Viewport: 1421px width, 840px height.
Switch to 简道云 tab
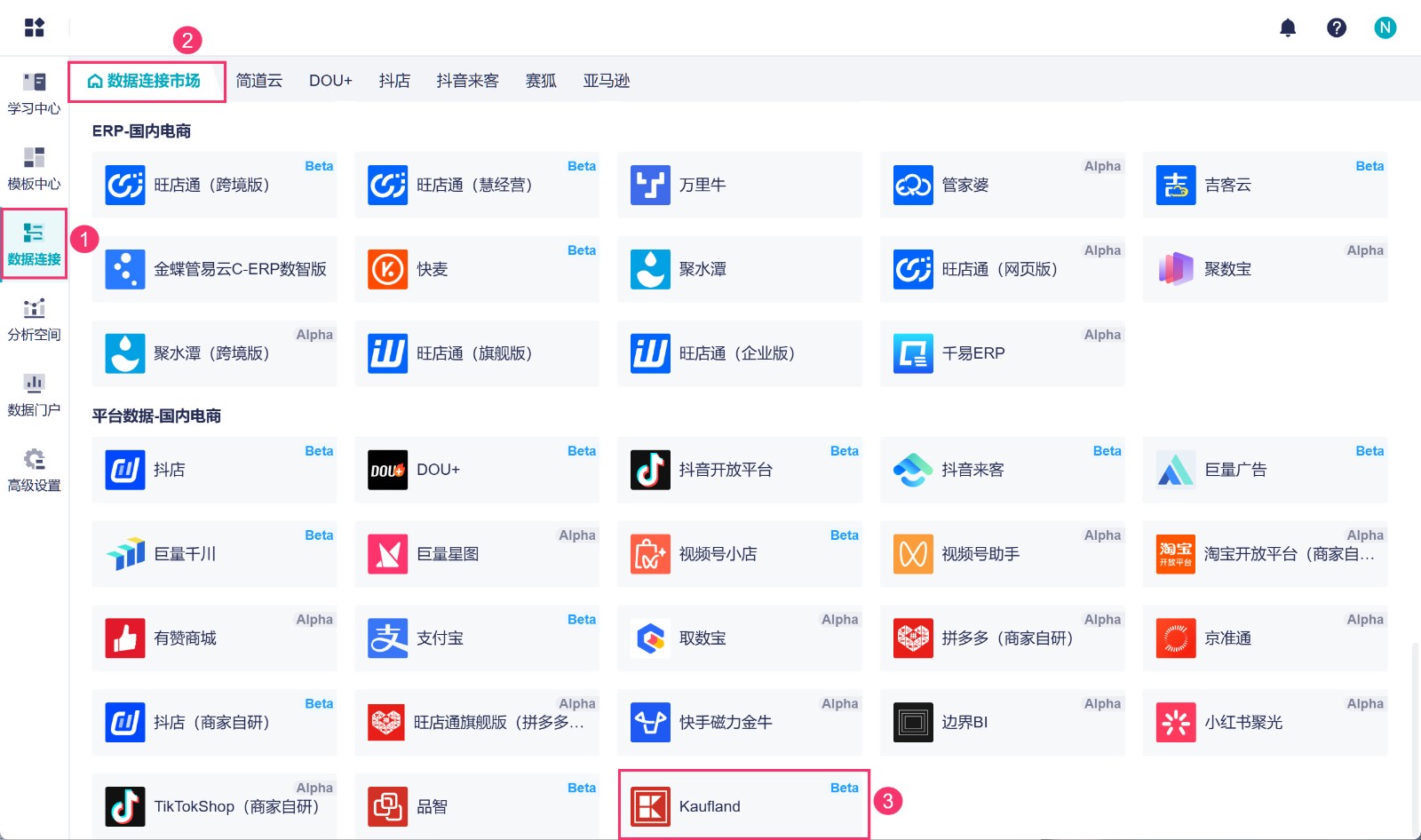click(x=259, y=81)
